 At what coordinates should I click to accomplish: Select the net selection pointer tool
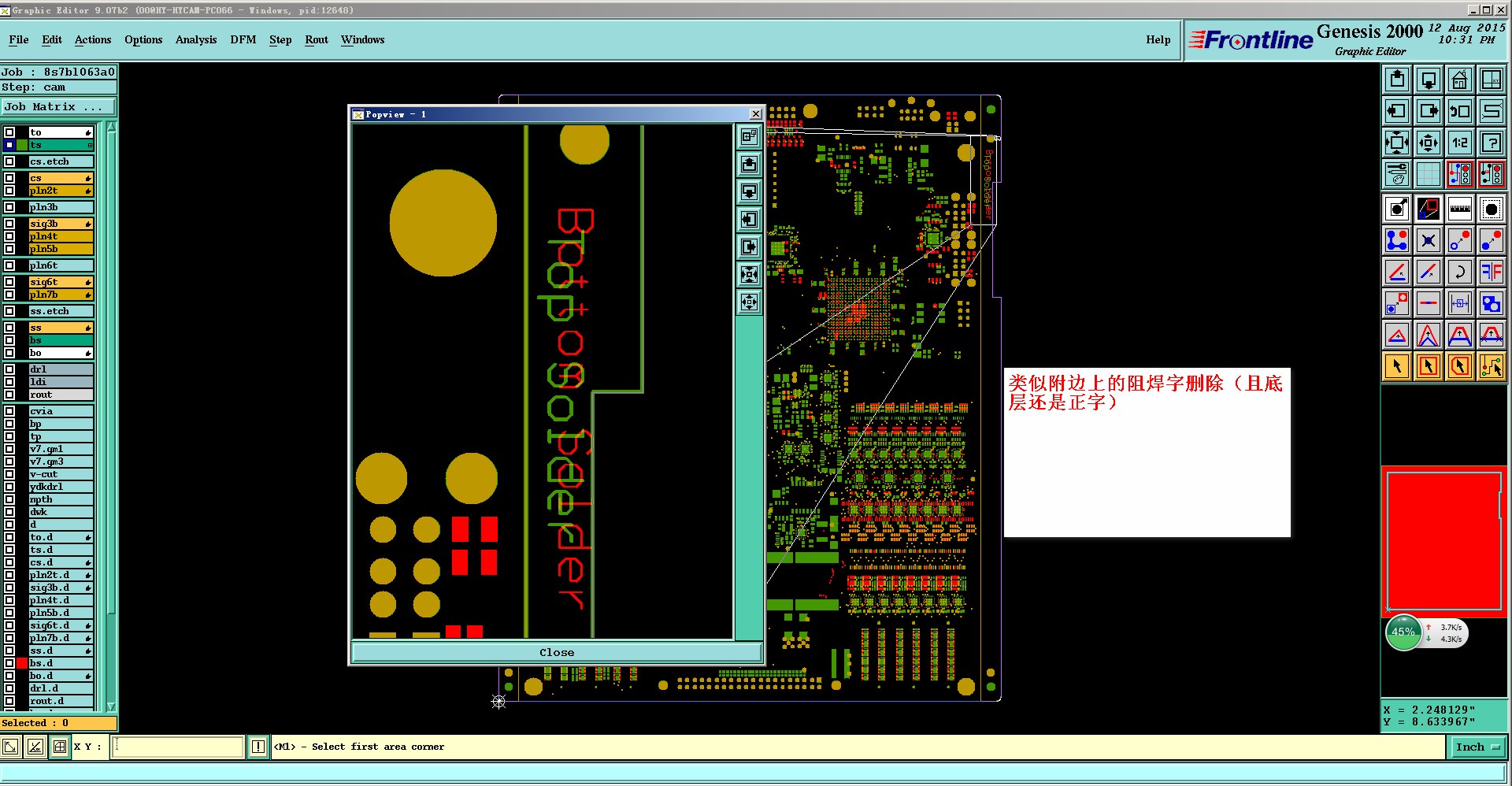pos(1491,366)
